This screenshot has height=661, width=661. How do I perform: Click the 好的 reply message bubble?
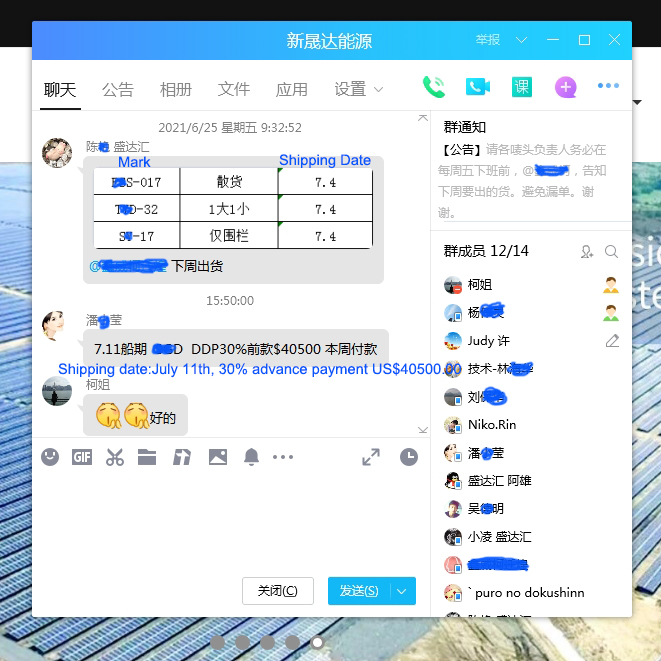click(135, 415)
